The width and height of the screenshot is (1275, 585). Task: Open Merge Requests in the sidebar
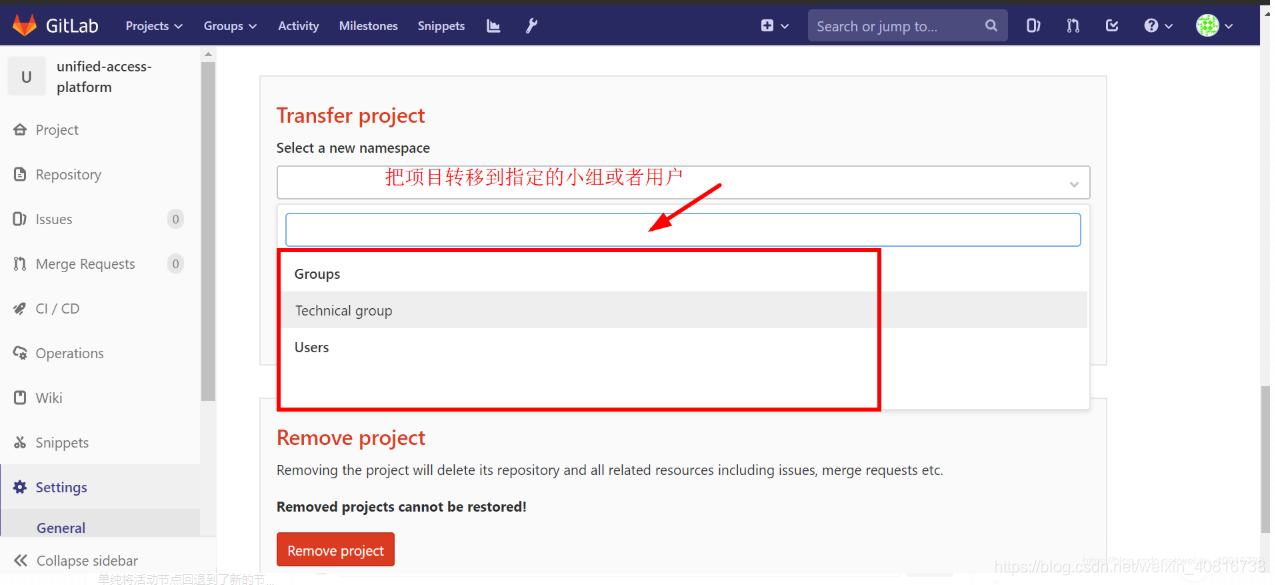point(85,264)
